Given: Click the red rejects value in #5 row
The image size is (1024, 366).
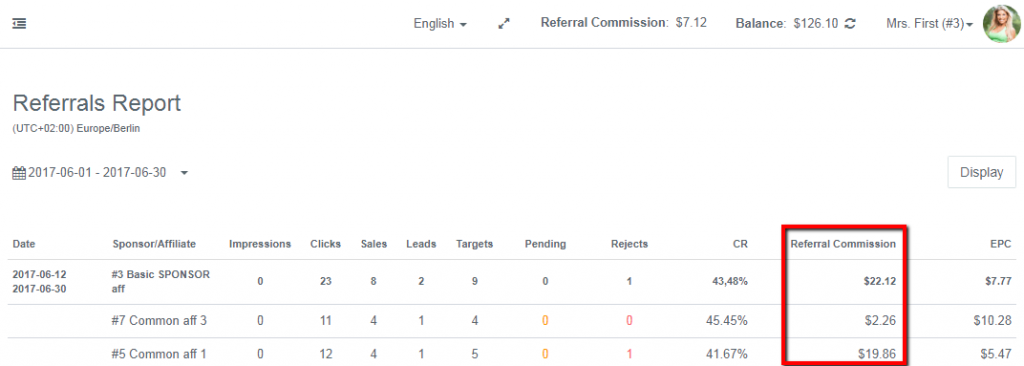Looking at the screenshot, I should pos(630,354).
